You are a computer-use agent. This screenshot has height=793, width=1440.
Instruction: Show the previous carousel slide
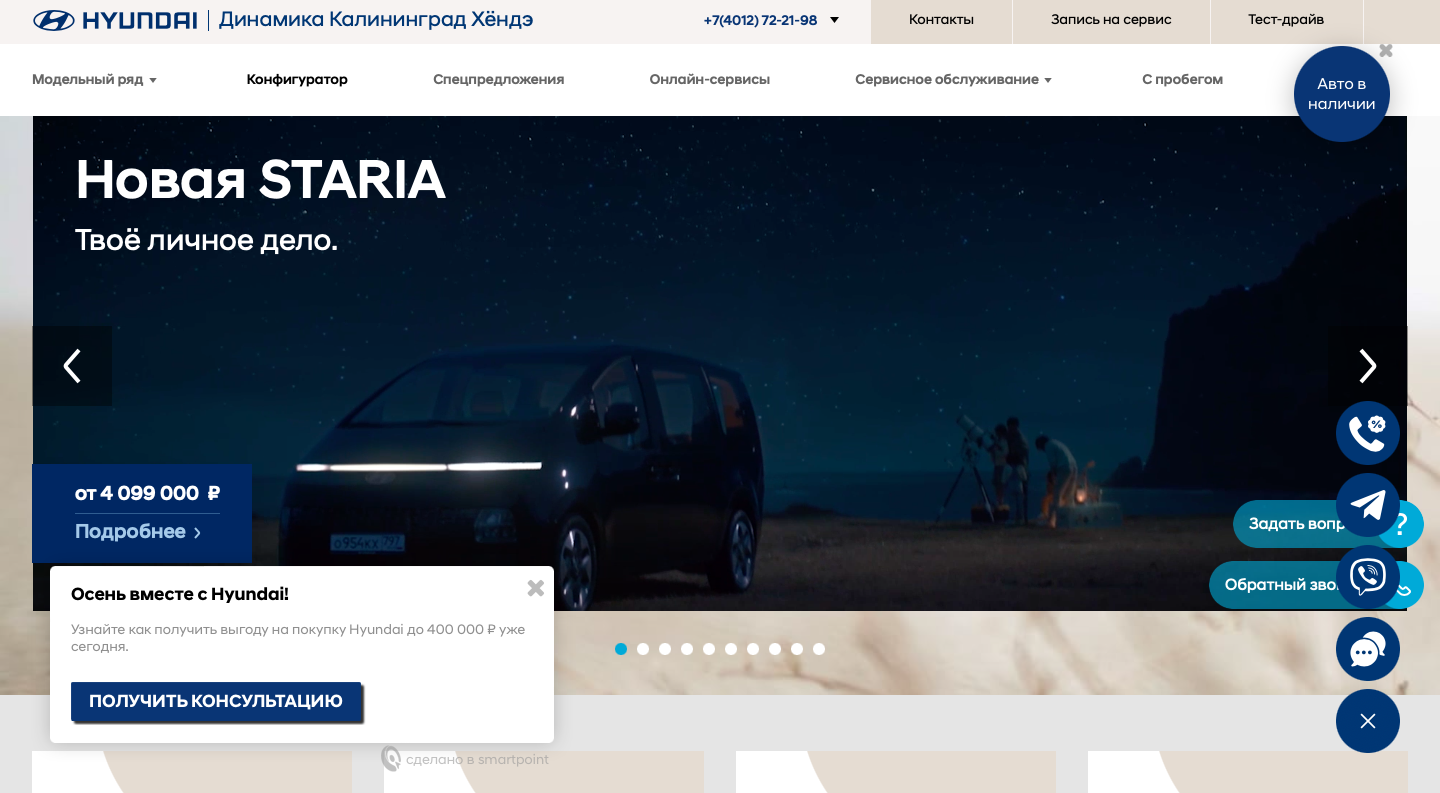72,366
